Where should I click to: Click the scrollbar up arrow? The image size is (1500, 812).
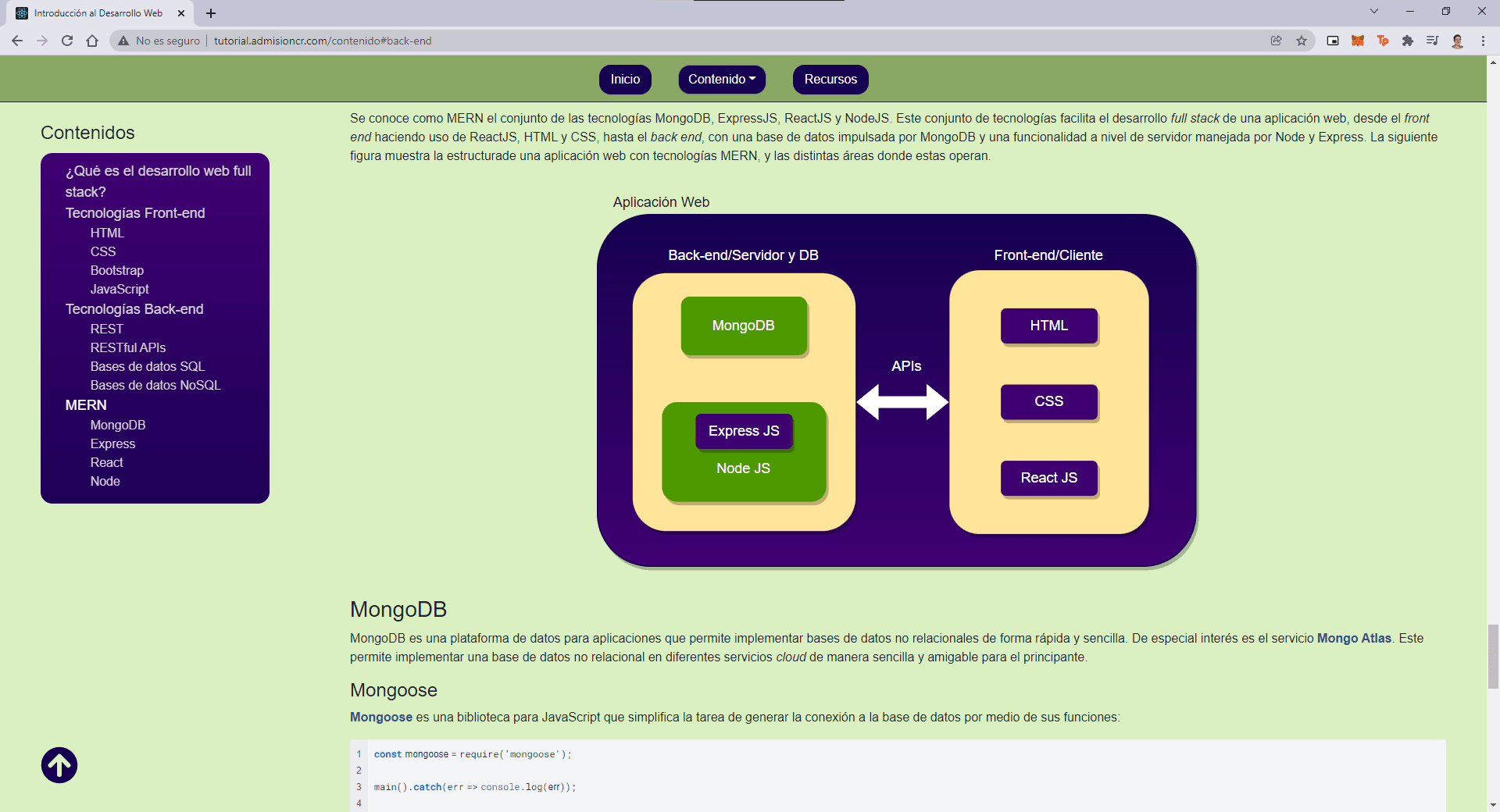[x=1493, y=62]
